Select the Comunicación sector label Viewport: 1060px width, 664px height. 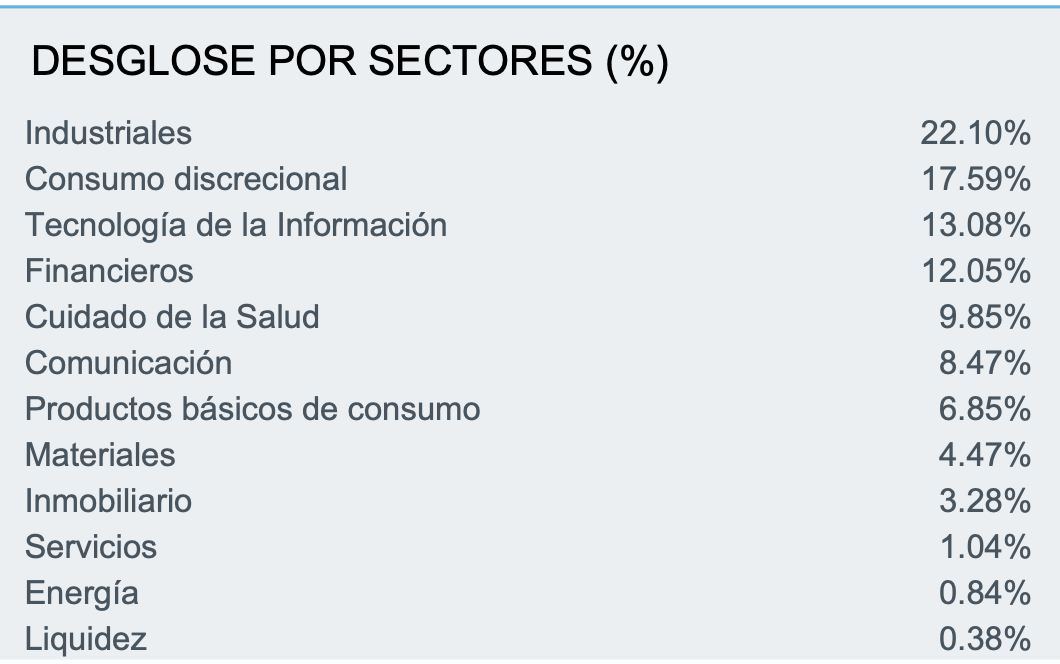pyautogui.click(x=128, y=363)
